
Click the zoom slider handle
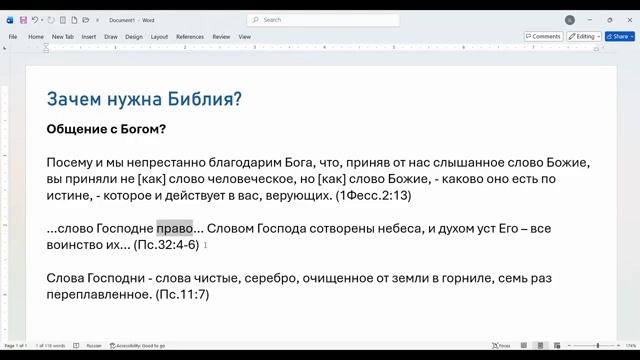[x=598, y=346]
